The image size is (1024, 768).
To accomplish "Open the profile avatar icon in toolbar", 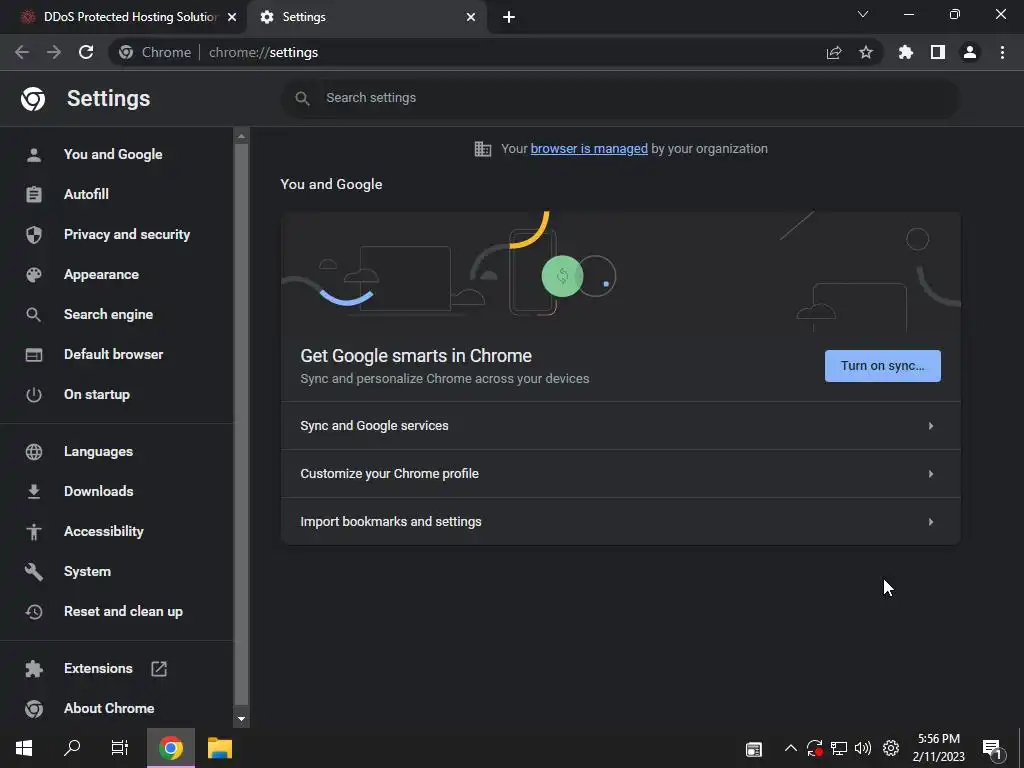I will pyautogui.click(x=970, y=52).
